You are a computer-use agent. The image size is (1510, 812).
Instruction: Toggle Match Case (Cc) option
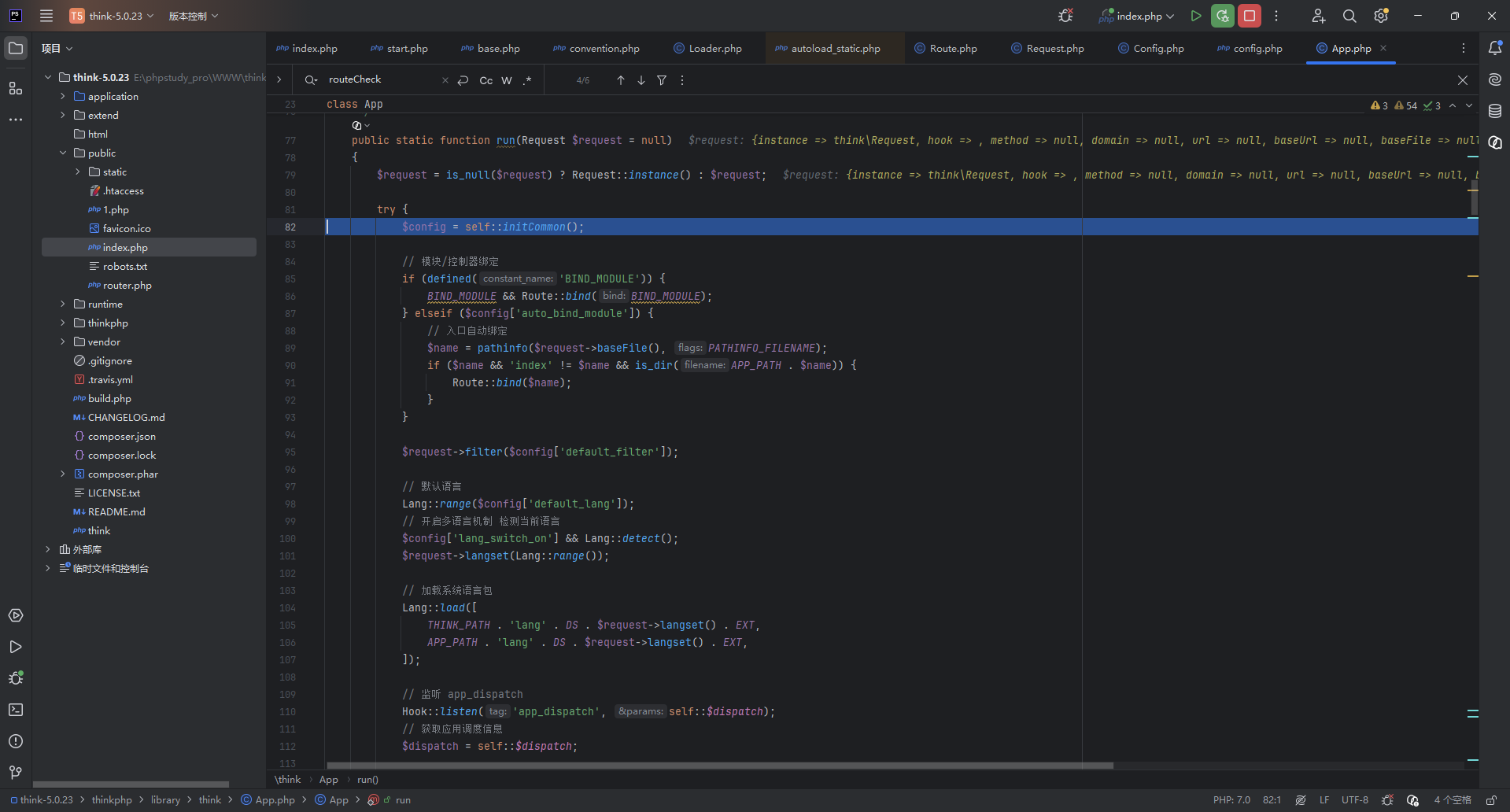(x=486, y=80)
